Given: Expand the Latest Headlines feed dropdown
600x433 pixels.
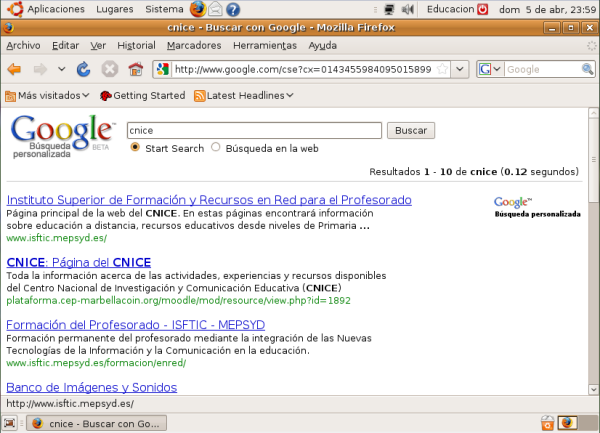Looking at the screenshot, I should [x=290, y=96].
